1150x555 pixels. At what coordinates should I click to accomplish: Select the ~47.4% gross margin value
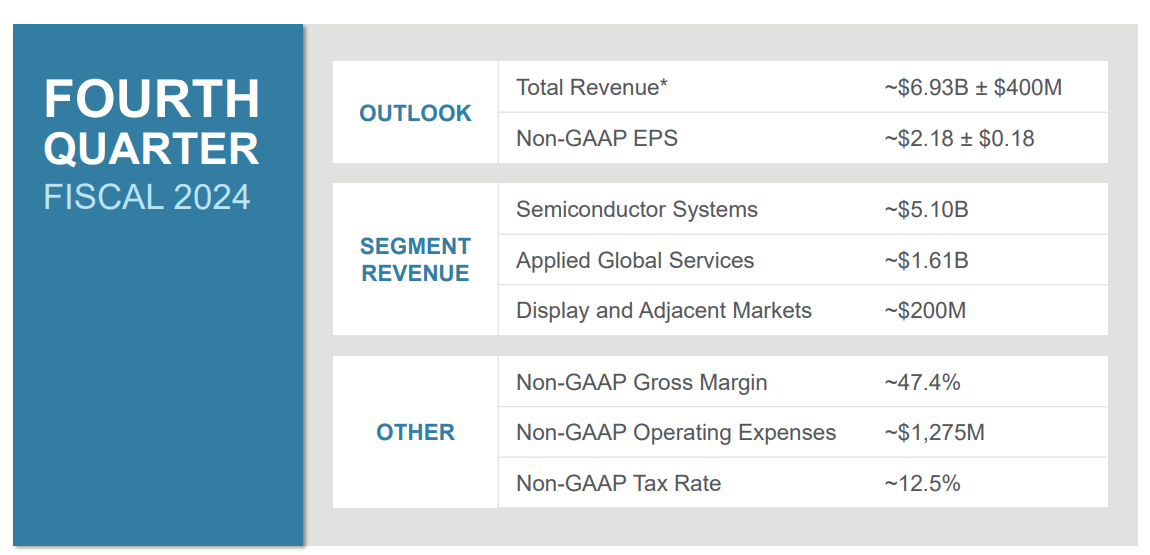pos(922,382)
